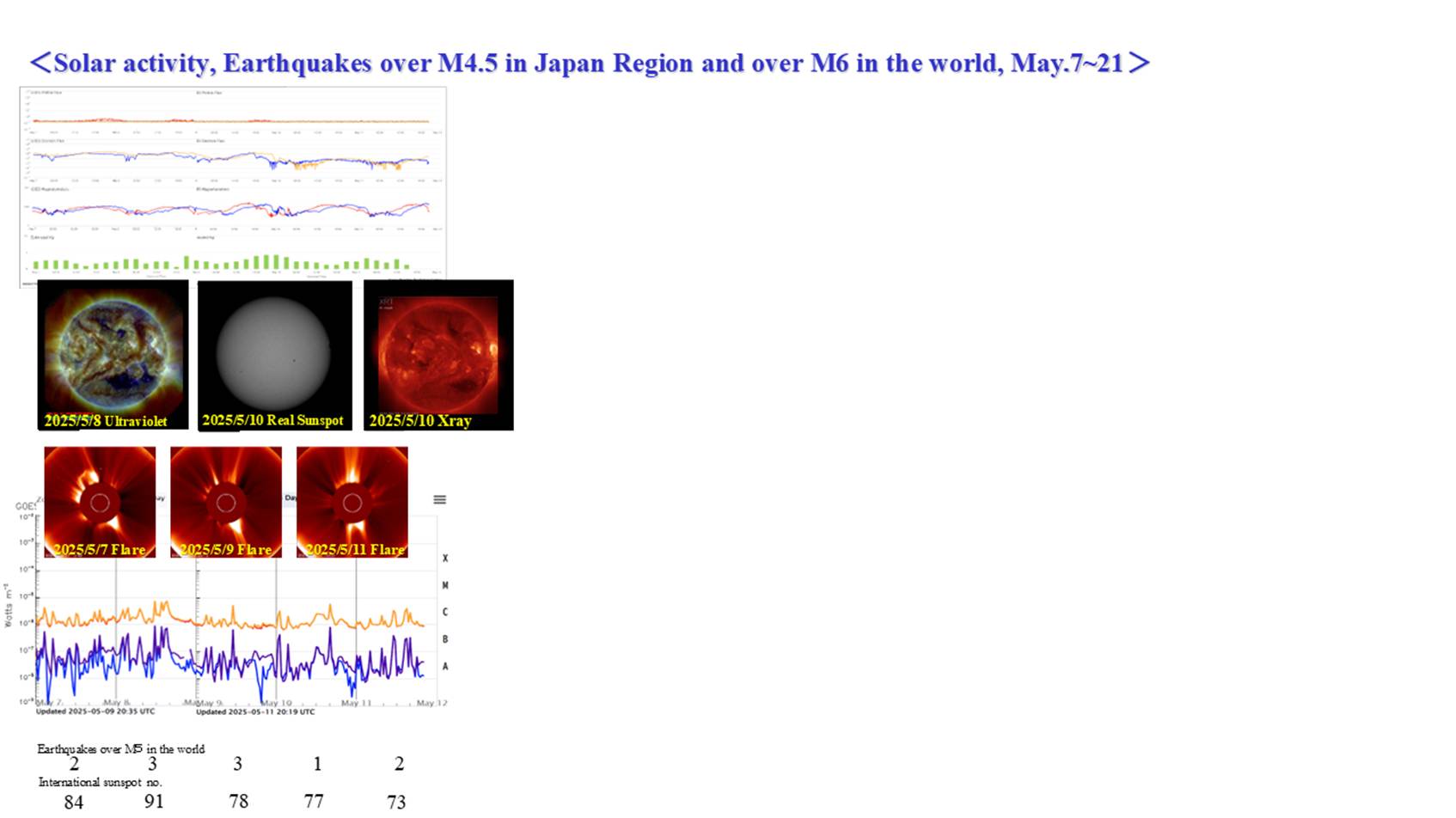Open the chart hamburger menu icon
The image size is (1456, 818).
(x=439, y=499)
